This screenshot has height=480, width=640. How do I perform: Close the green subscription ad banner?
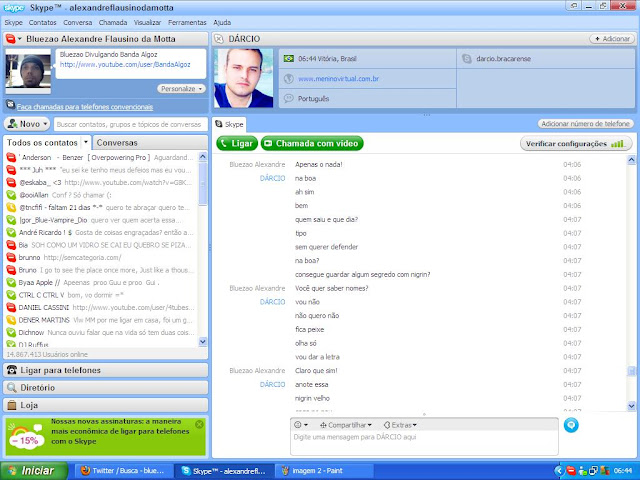[199, 424]
